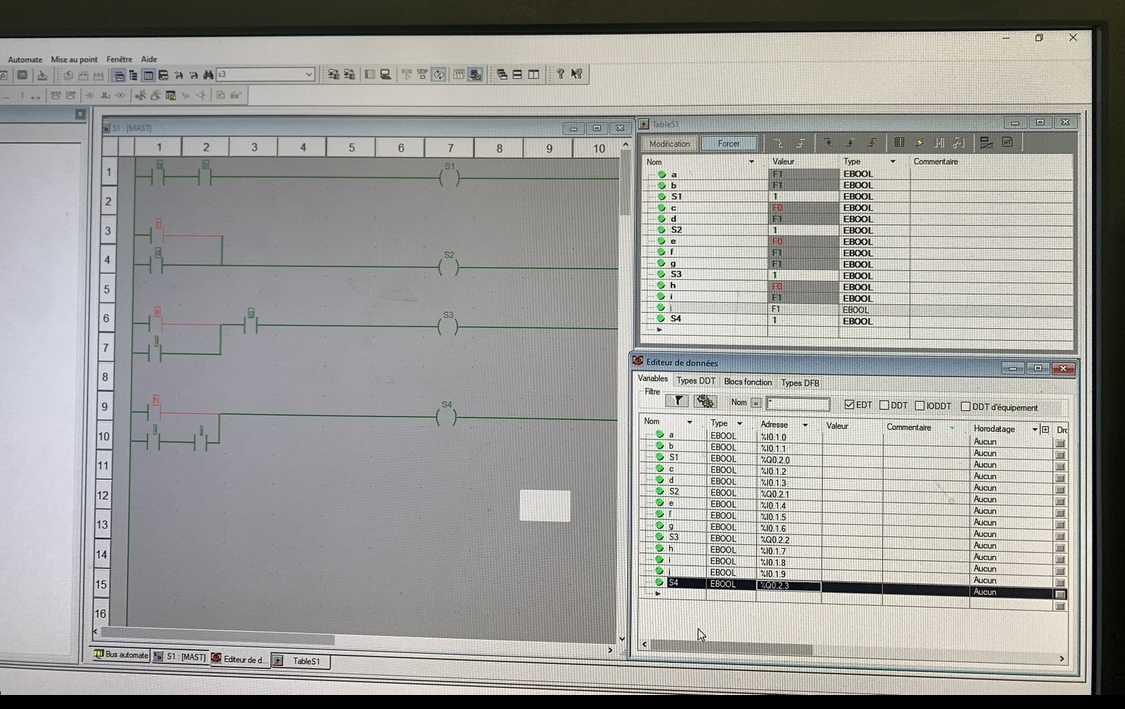Expand the Type column dropdown in TableS1
The width and height of the screenshot is (1125, 709).
tap(892, 161)
